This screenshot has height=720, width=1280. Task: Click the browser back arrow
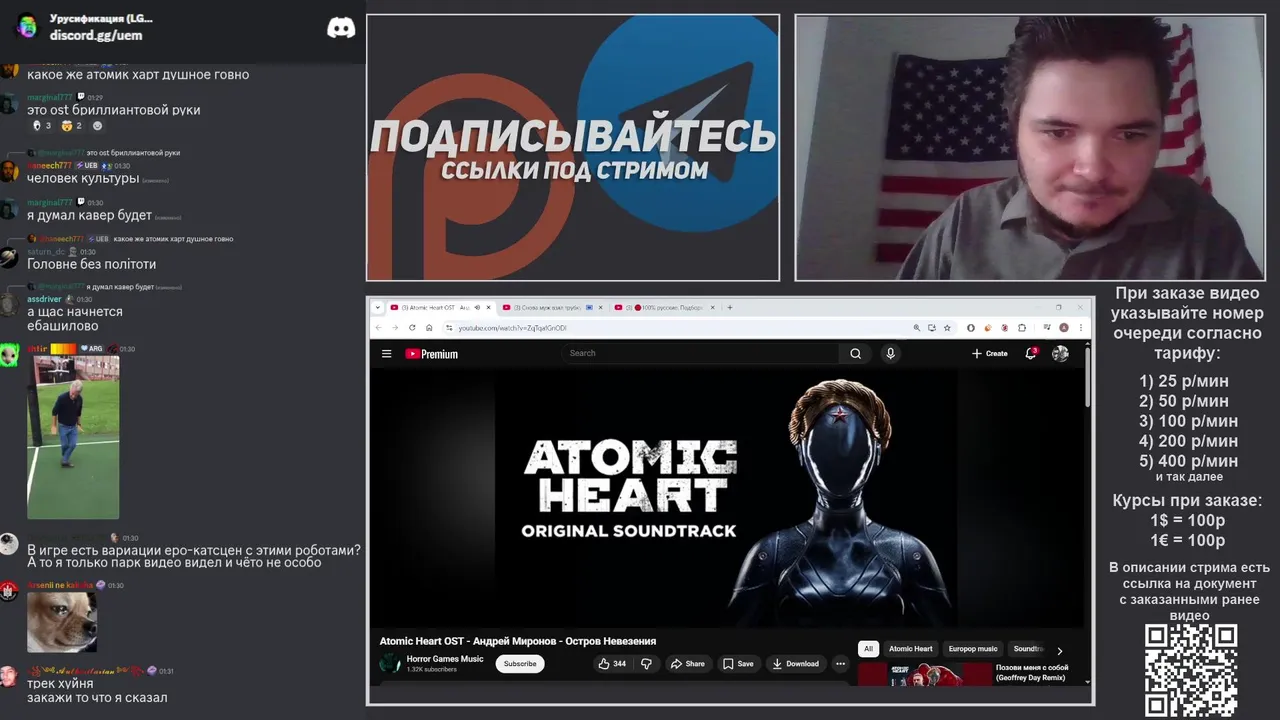coord(379,328)
